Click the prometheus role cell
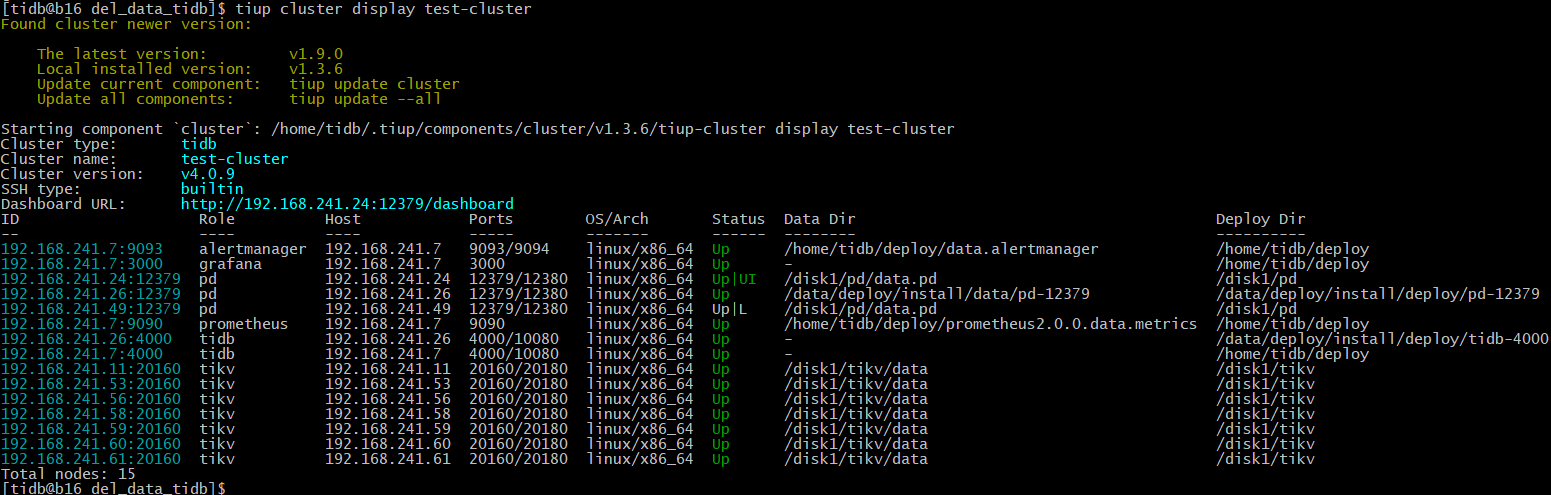1551x495 pixels. tap(244, 324)
